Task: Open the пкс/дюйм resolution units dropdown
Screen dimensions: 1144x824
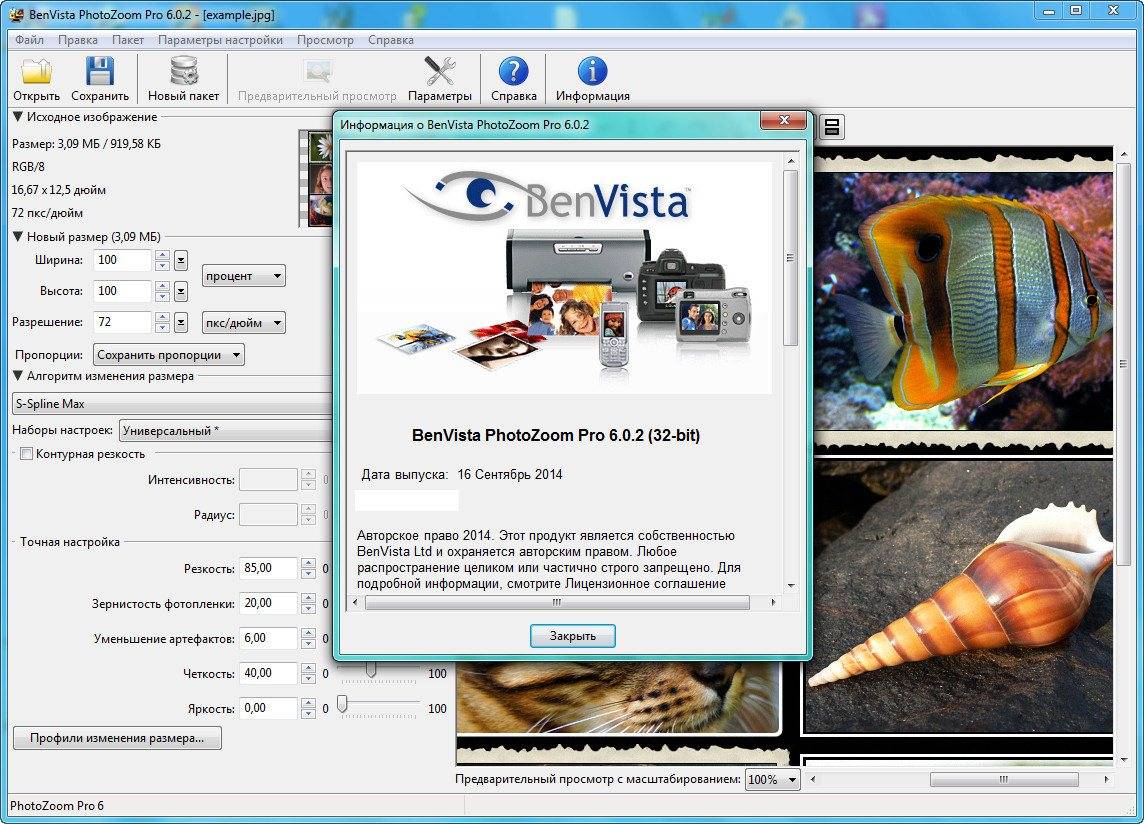Action: click(x=244, y=323)
